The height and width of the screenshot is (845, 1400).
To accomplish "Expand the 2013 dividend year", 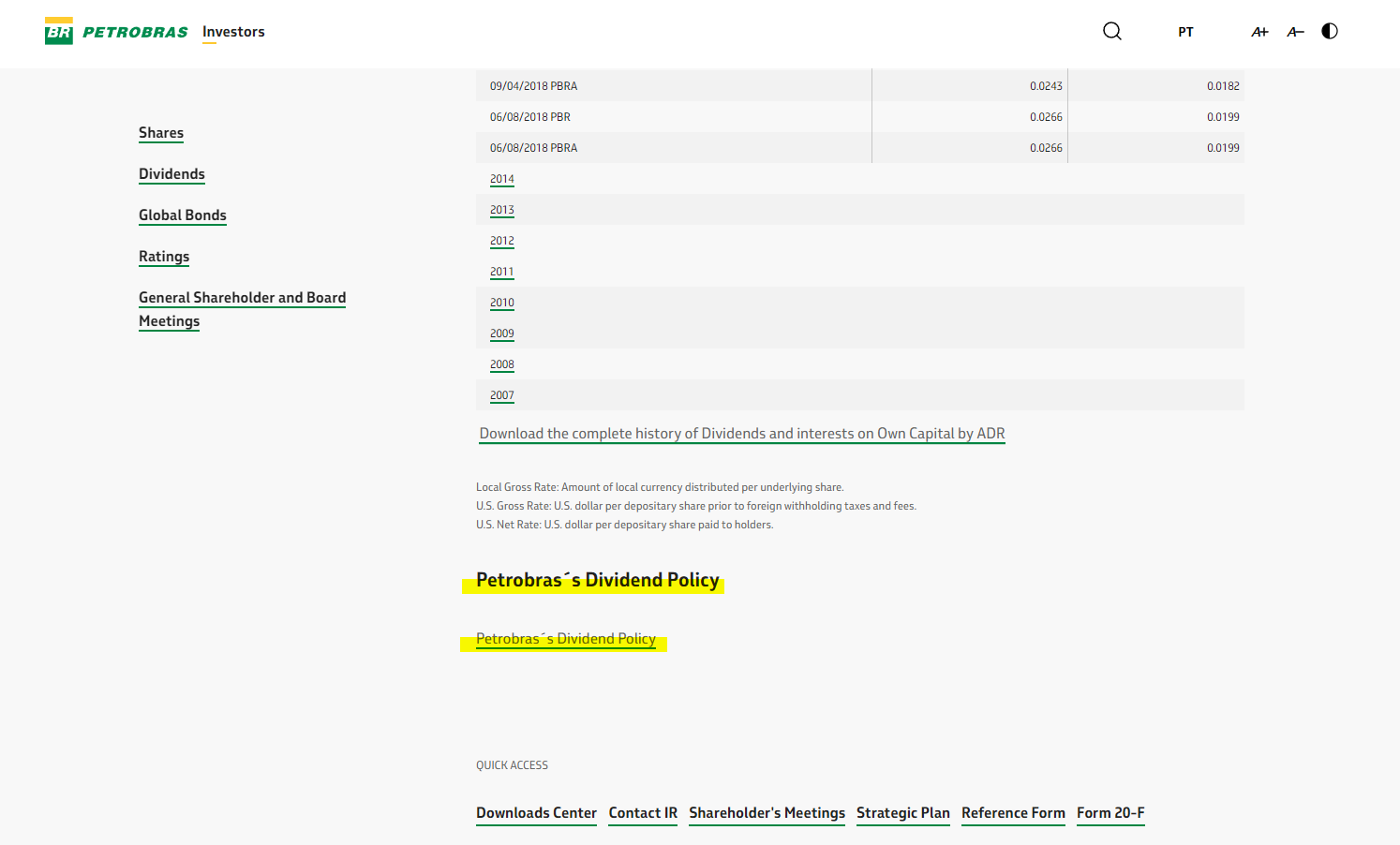I will pos(502,210).
